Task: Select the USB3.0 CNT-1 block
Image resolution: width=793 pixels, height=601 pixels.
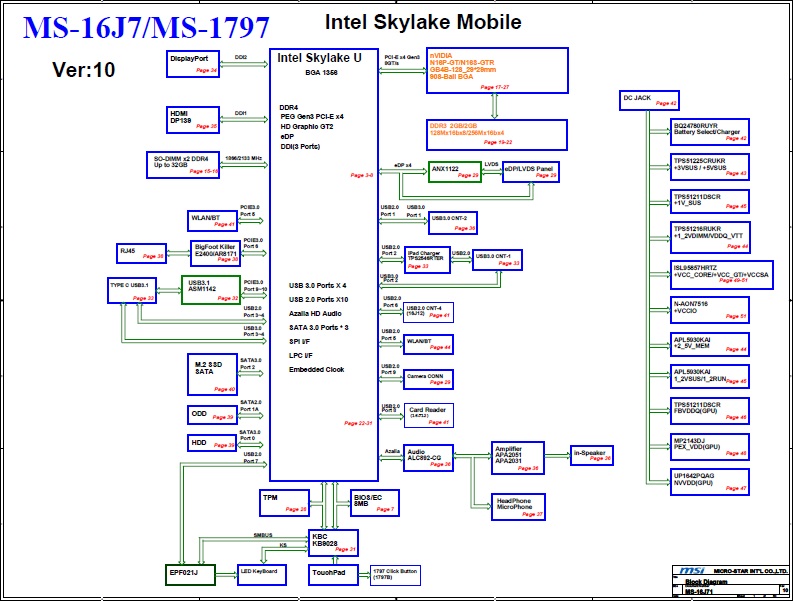Action: pyautogui.click(x=497, y=260)
